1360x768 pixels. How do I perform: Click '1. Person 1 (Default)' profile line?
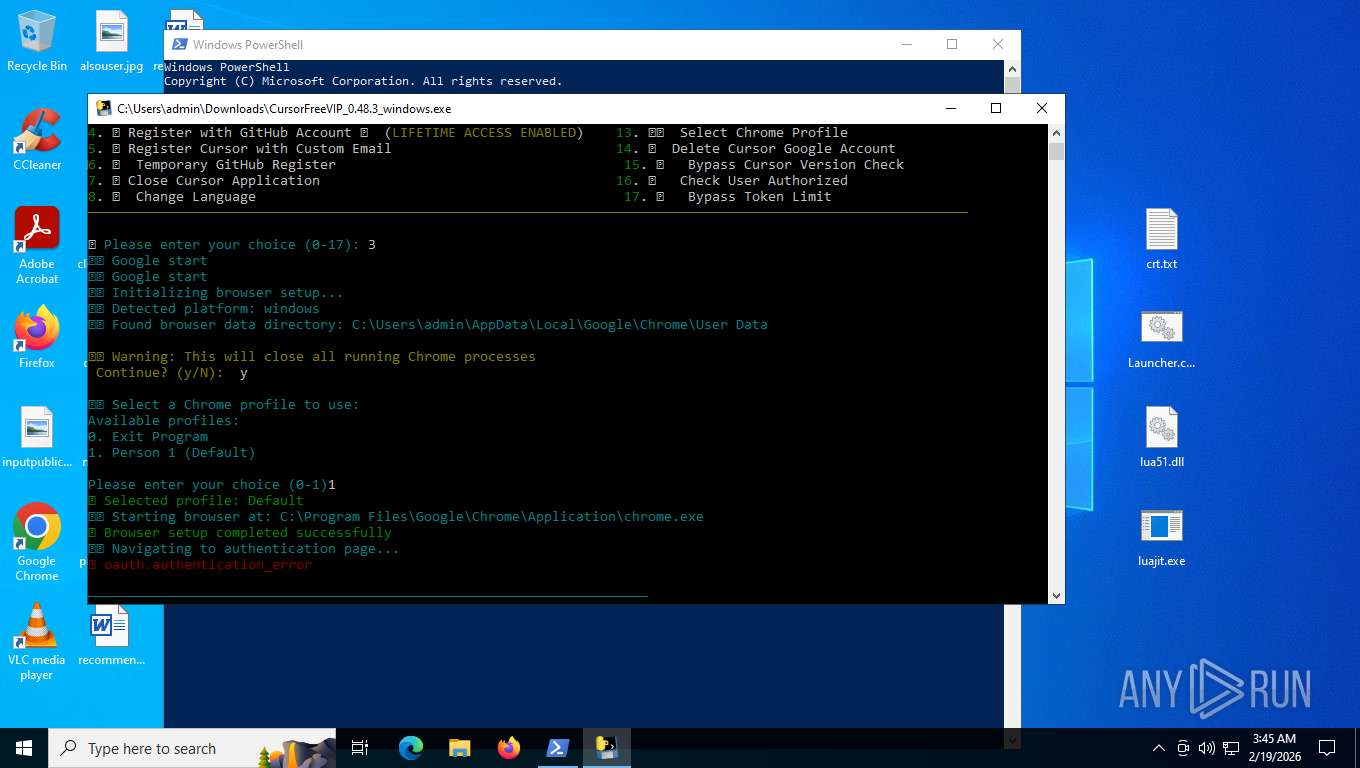click(172, 453)
